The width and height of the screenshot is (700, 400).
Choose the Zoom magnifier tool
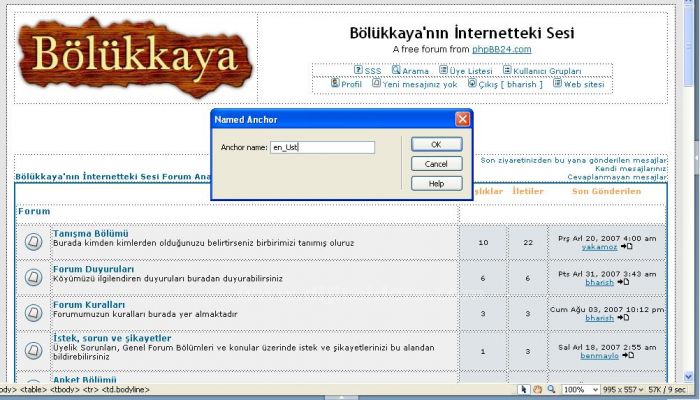(550, 389)
